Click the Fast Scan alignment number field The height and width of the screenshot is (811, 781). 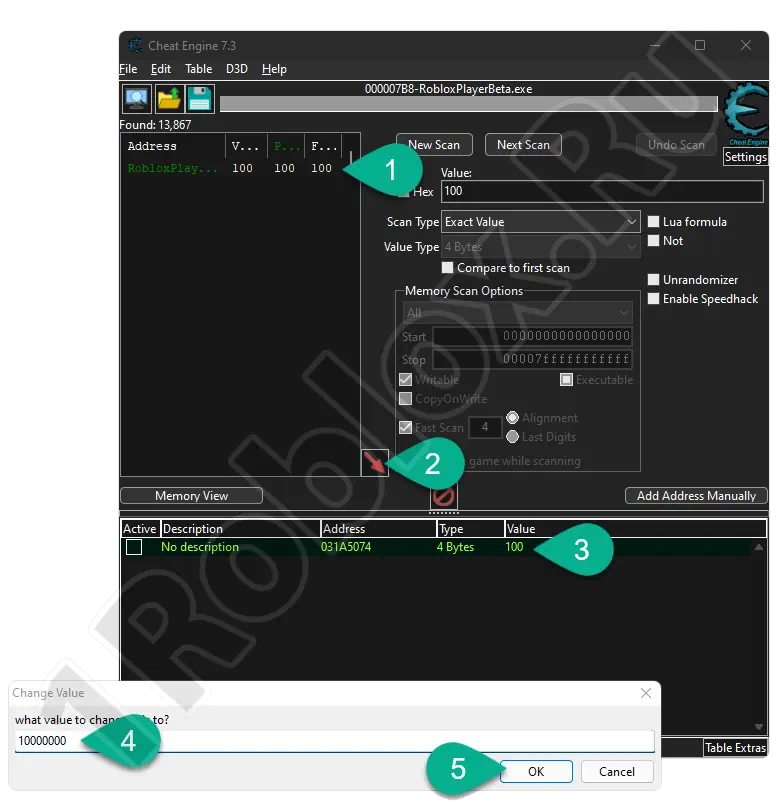click(x=485, y=428)
